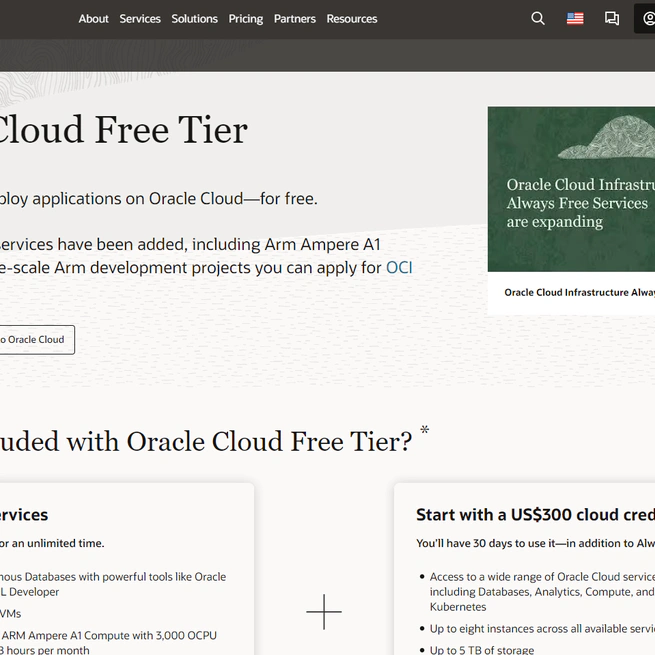
Task: Open the green Always Free Services thumbnail
Action: [571, 189]
